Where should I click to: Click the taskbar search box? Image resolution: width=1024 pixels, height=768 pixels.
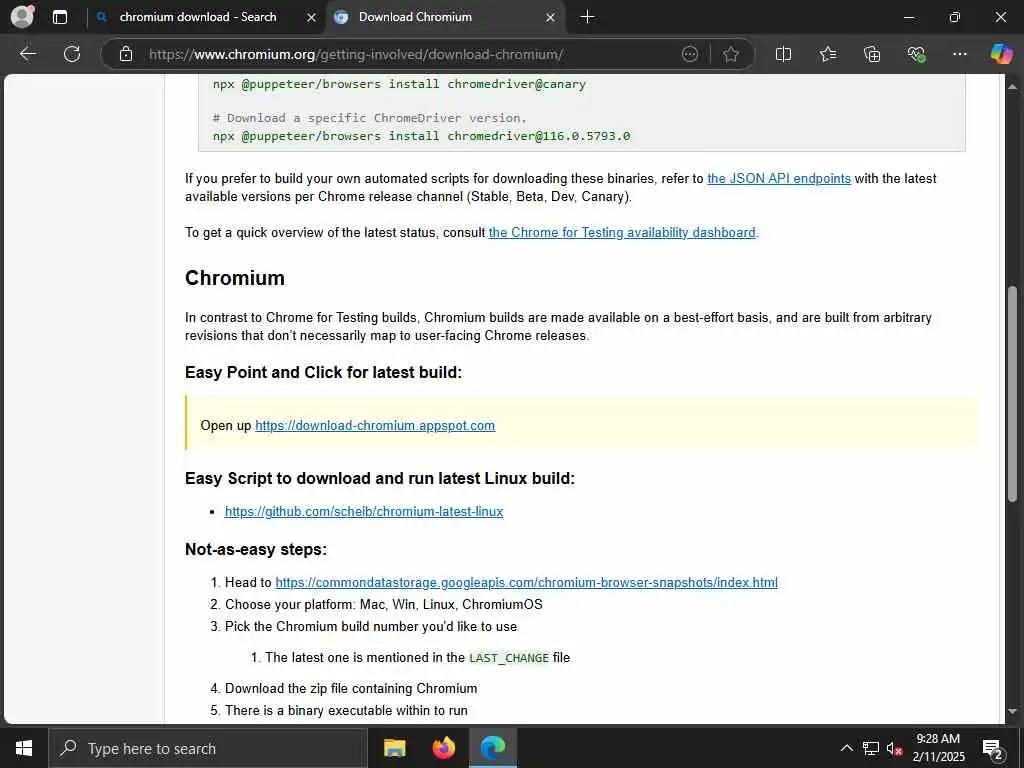point(208,748)
